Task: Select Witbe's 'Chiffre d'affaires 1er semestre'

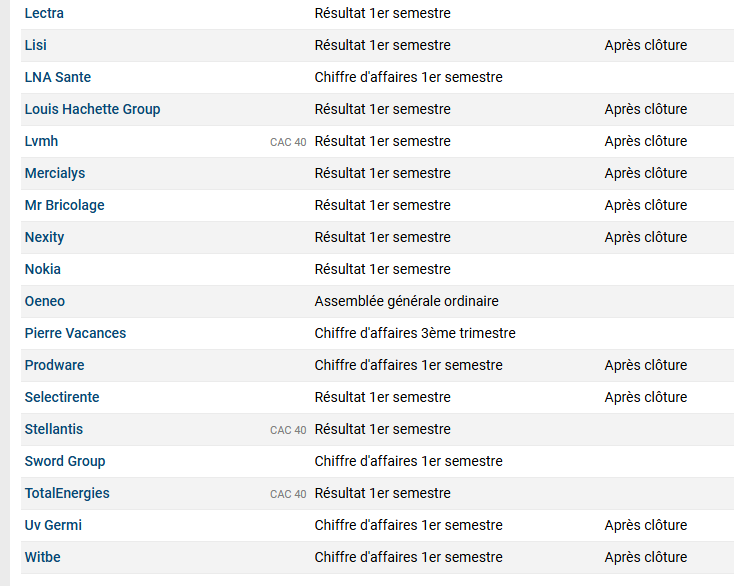Action: pyautogui.click(x=408, y=557)
